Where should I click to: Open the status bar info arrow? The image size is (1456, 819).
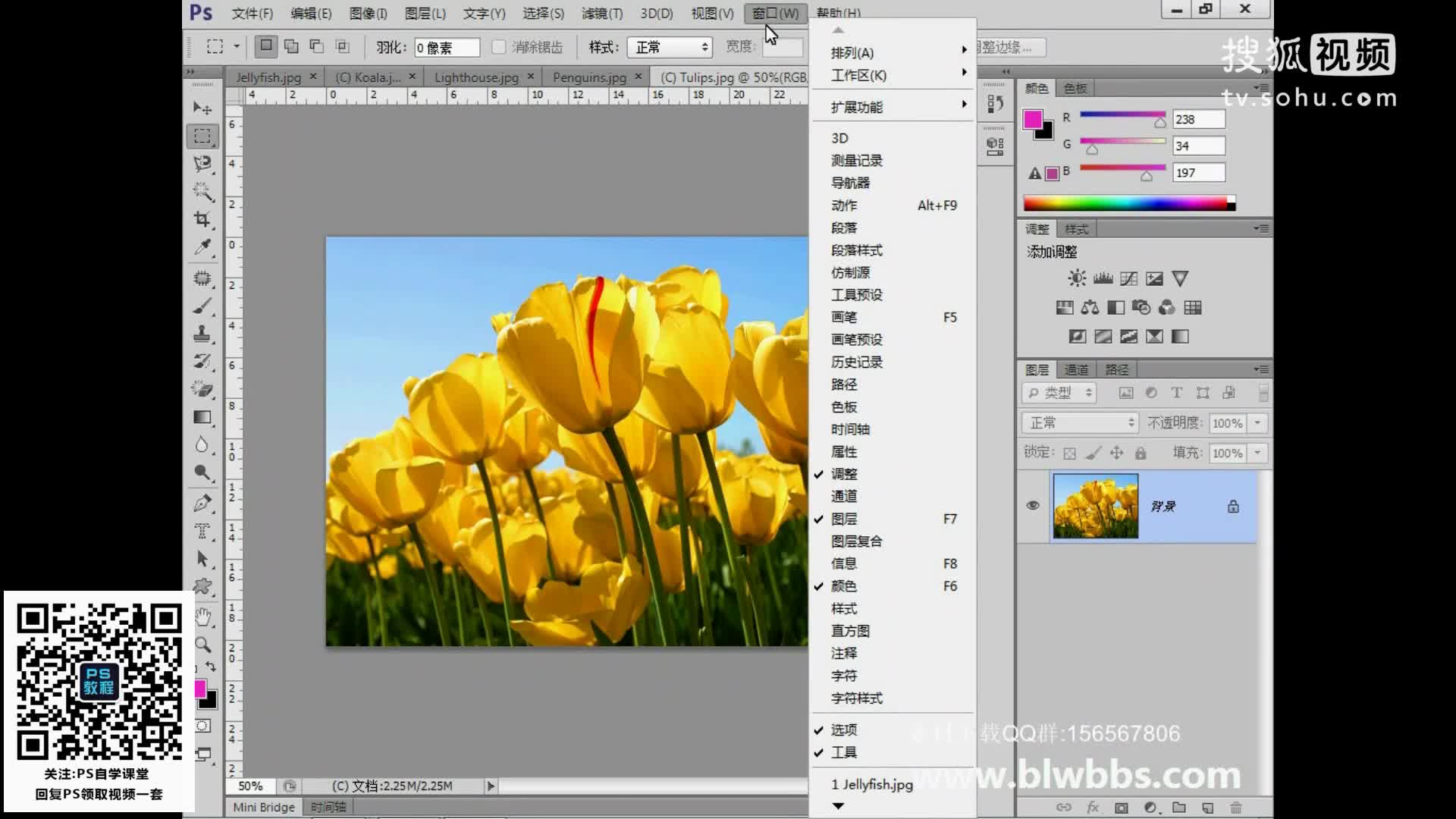pos(491,786)
